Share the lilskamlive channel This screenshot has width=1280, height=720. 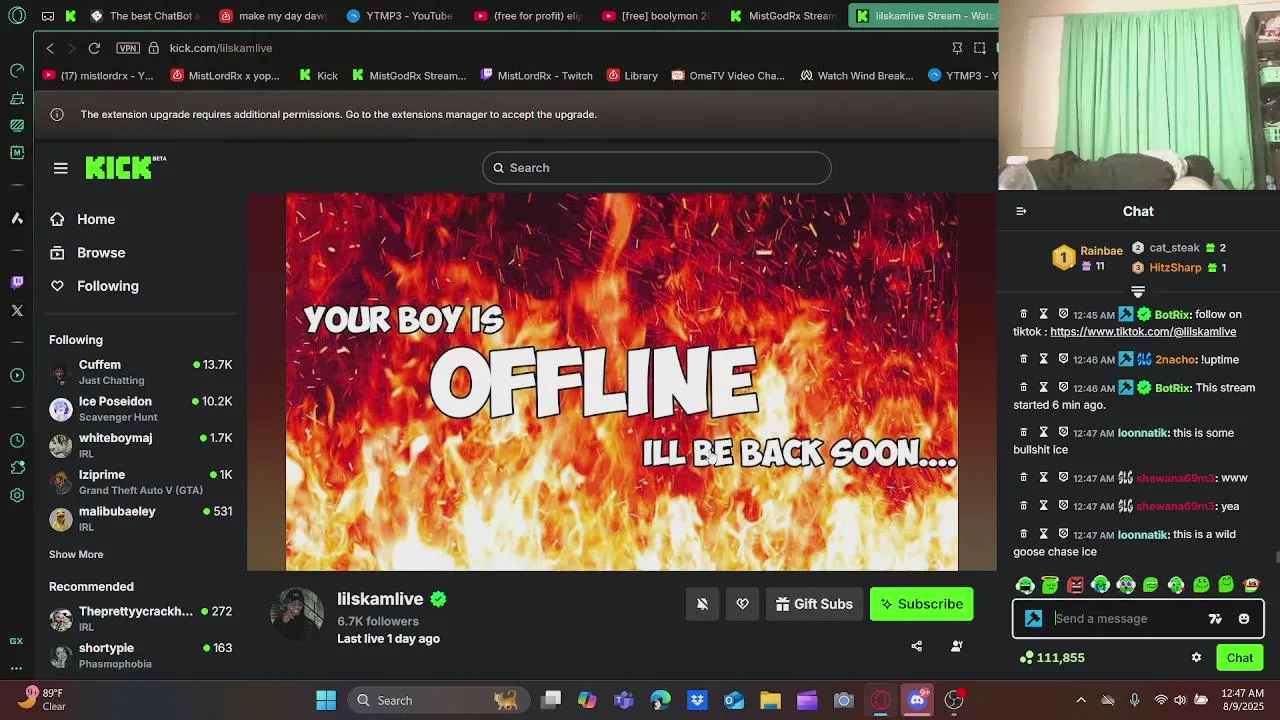917,646
